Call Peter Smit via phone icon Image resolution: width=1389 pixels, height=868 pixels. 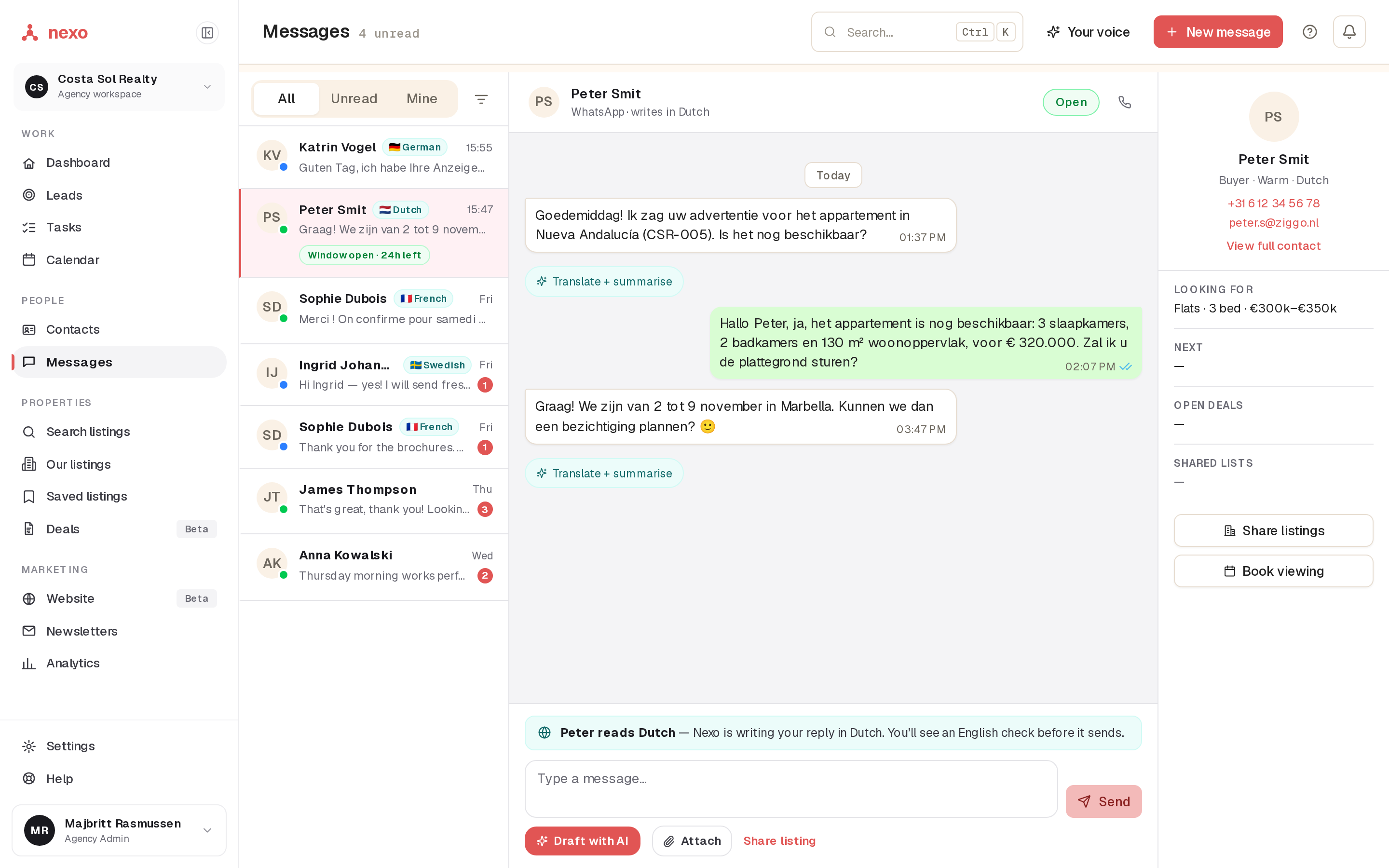(1124, 102)
